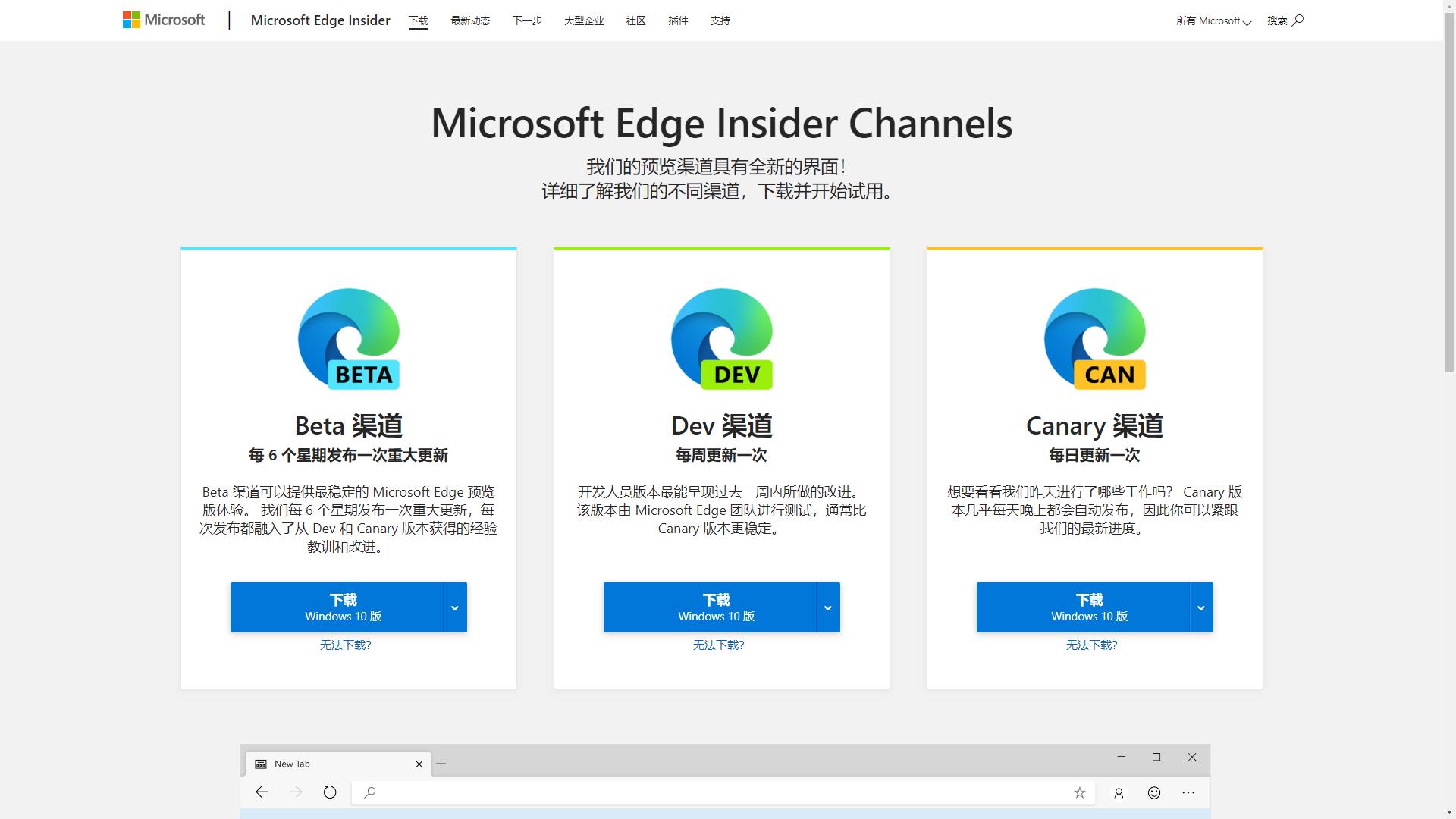This screenshot has width=1456, height=819.
Task: Click the refresh icon in the browser mockup
Action: [330, 792]
